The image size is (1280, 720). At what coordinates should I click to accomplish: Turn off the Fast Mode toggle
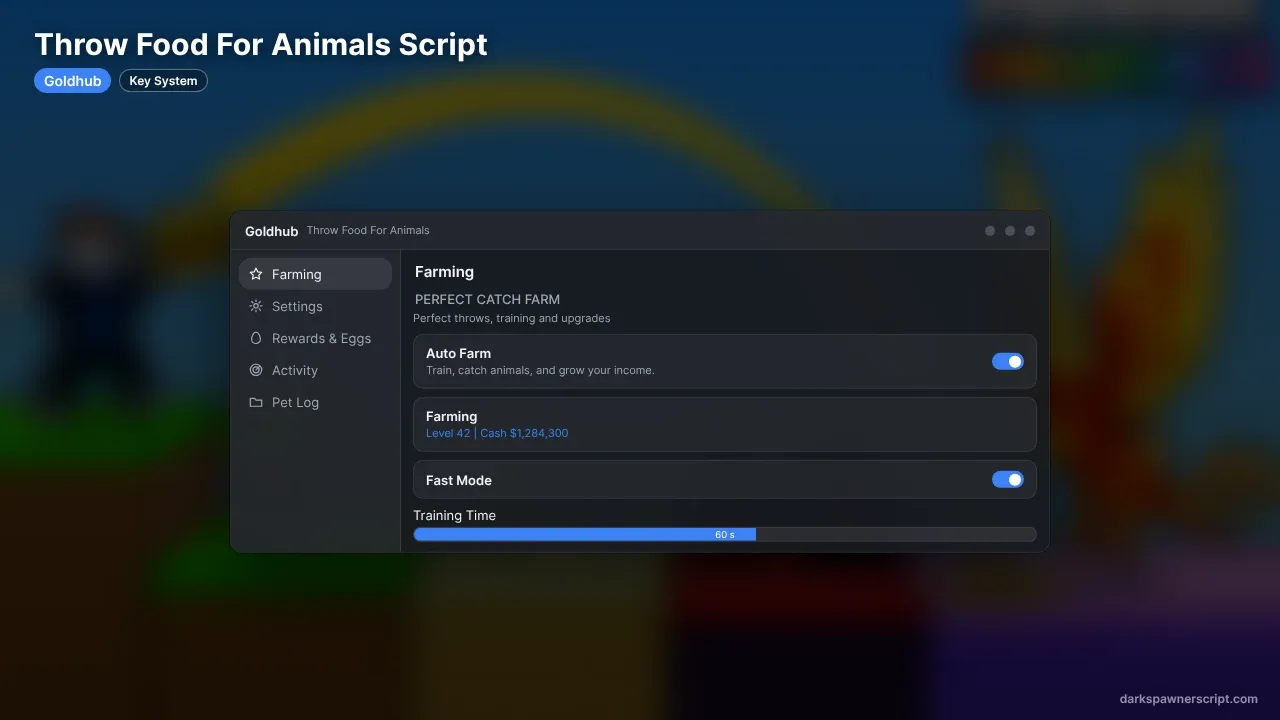[x=1008, y=480]
